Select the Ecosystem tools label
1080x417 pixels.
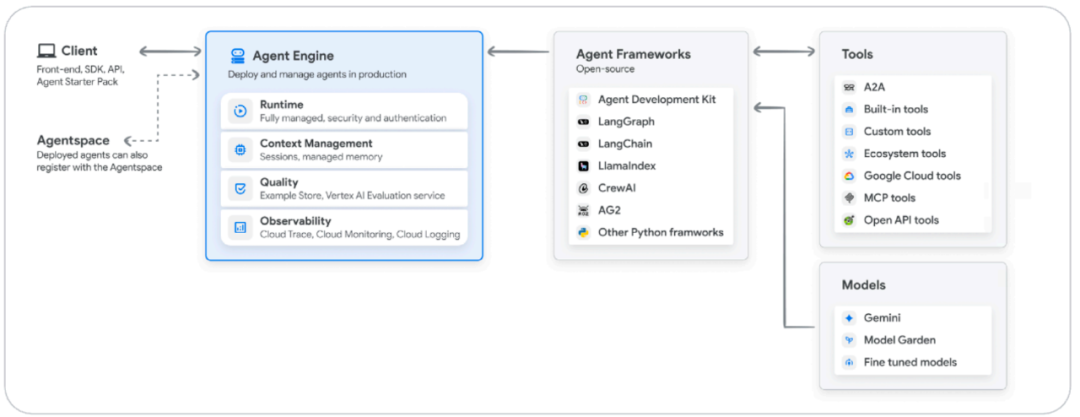point(905,153)
